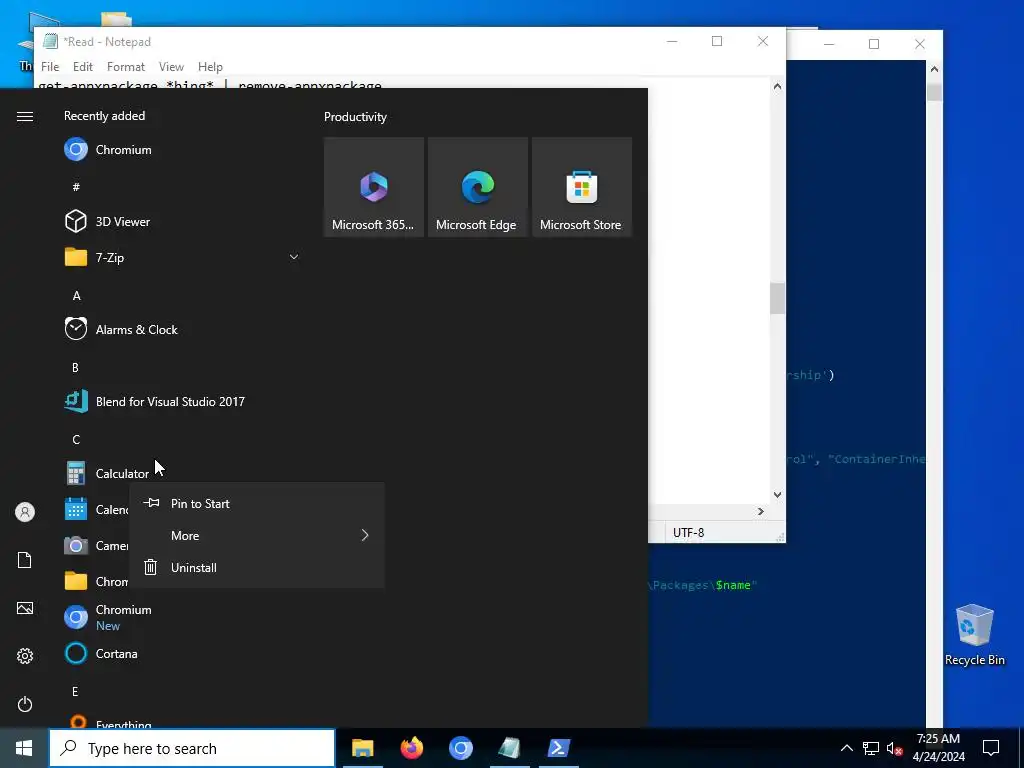This screenshot has width=1024, height=768.
Task: Open File Explorer from taskbar
Action: tap(362, 748)
